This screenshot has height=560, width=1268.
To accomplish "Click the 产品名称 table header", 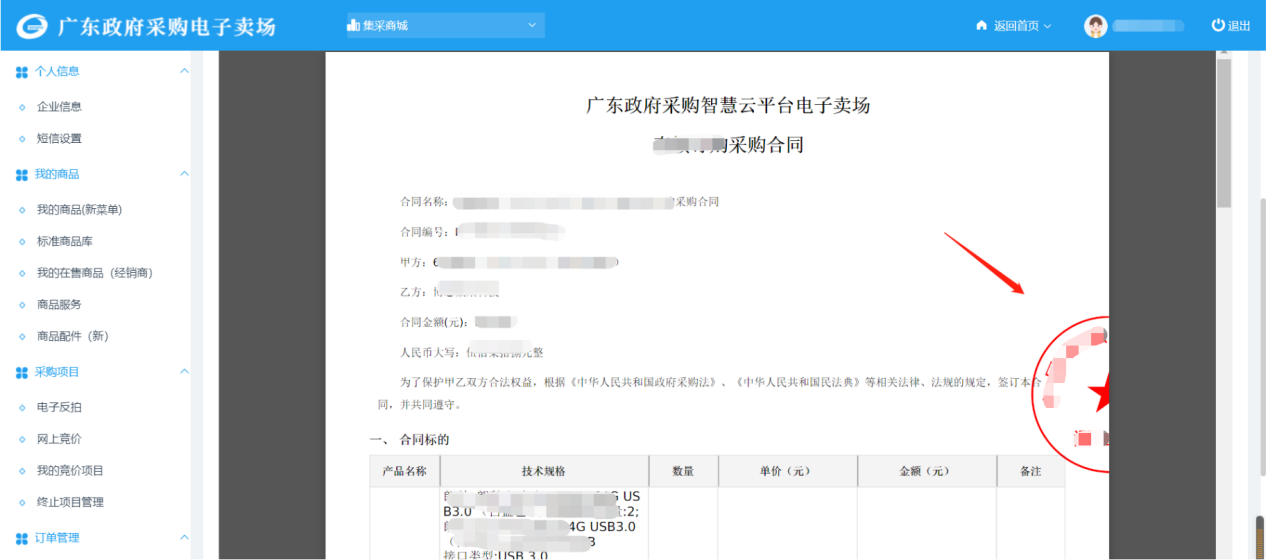I will (404, 471).
